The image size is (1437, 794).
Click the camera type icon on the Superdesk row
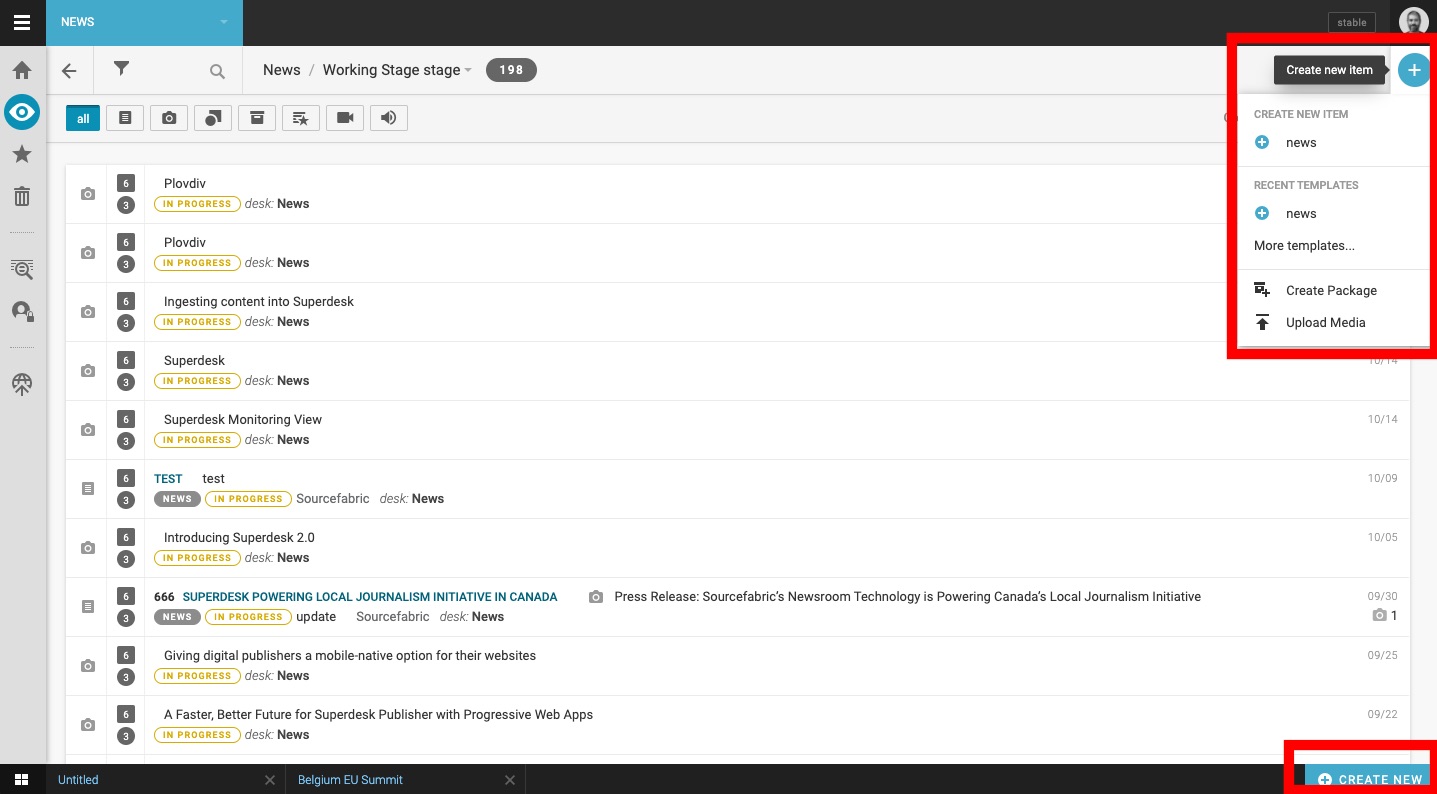(88, 371)
